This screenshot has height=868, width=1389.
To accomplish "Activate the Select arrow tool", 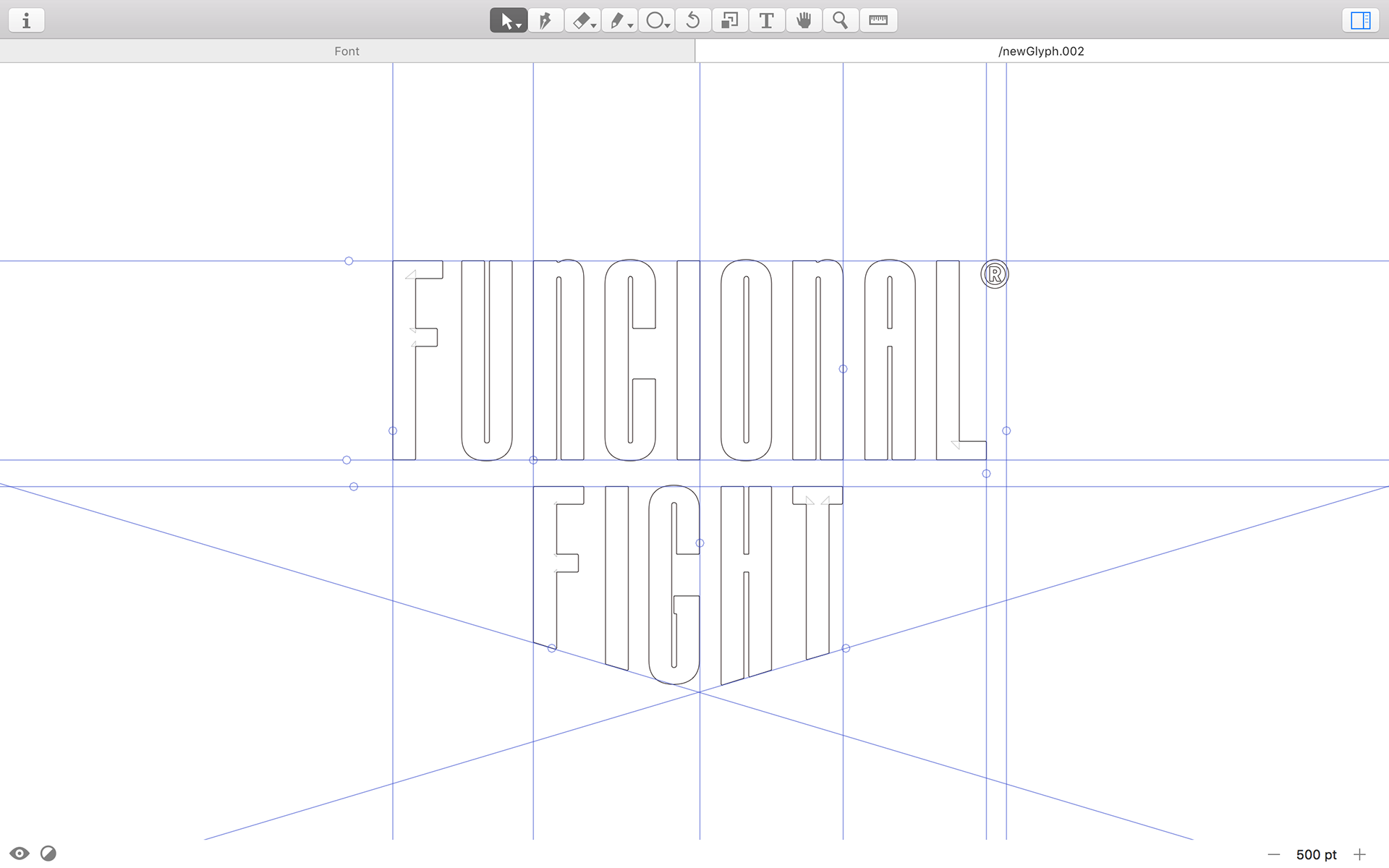I will (509, 20).
